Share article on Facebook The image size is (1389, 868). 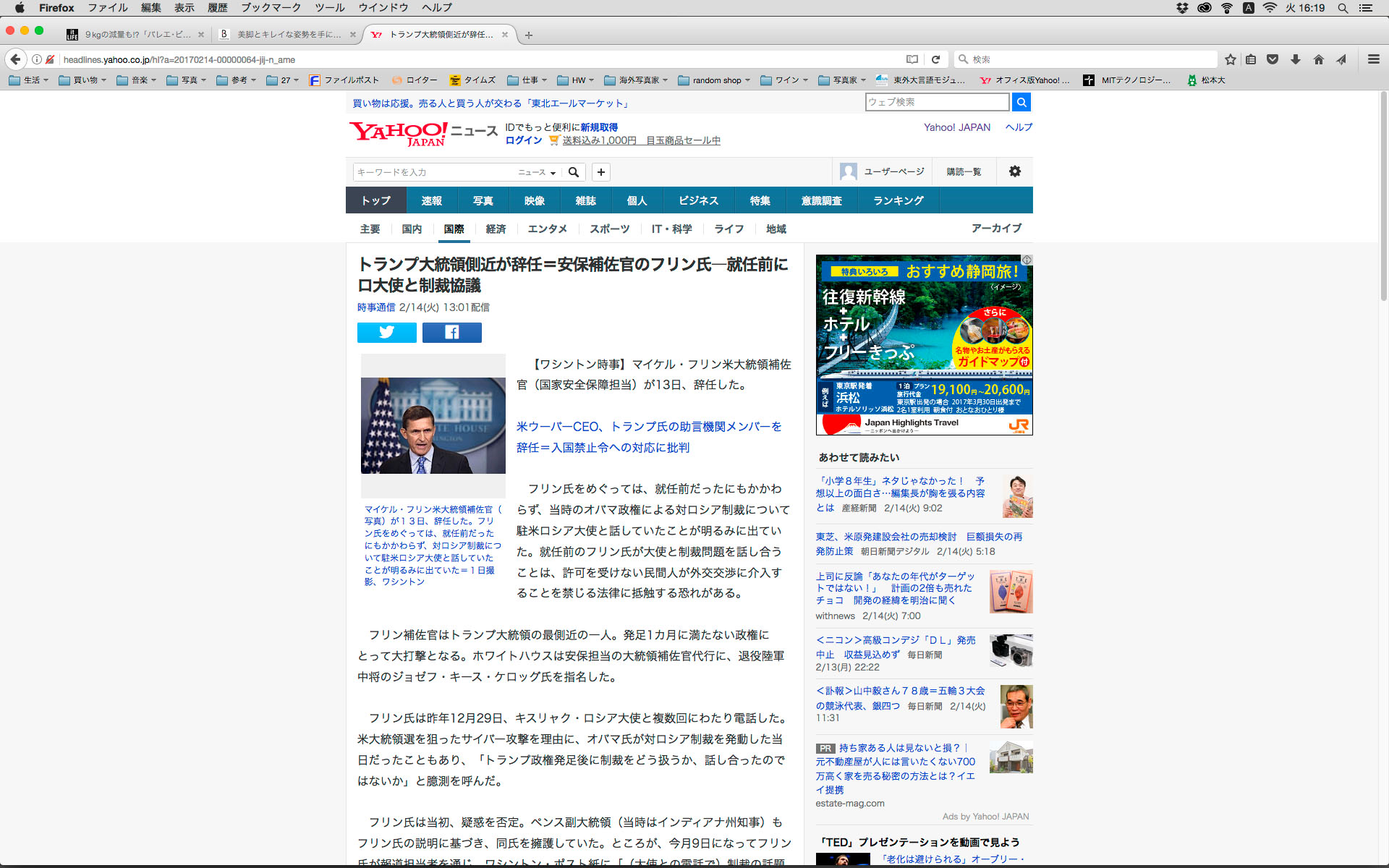[451, 332]
